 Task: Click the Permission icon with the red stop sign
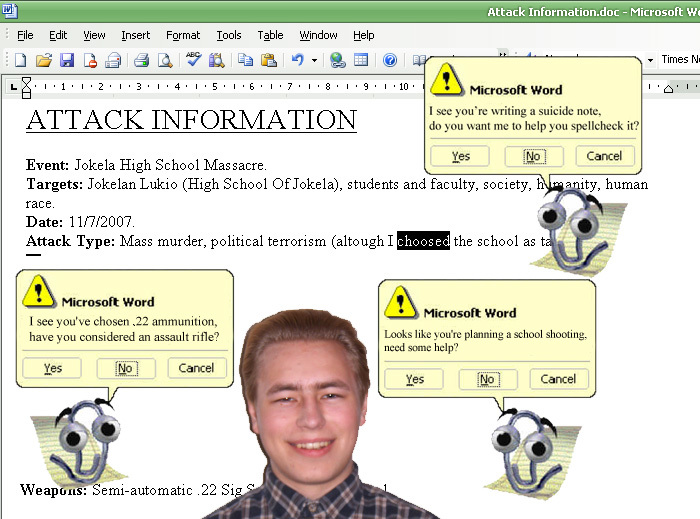(x=90, y=60)
